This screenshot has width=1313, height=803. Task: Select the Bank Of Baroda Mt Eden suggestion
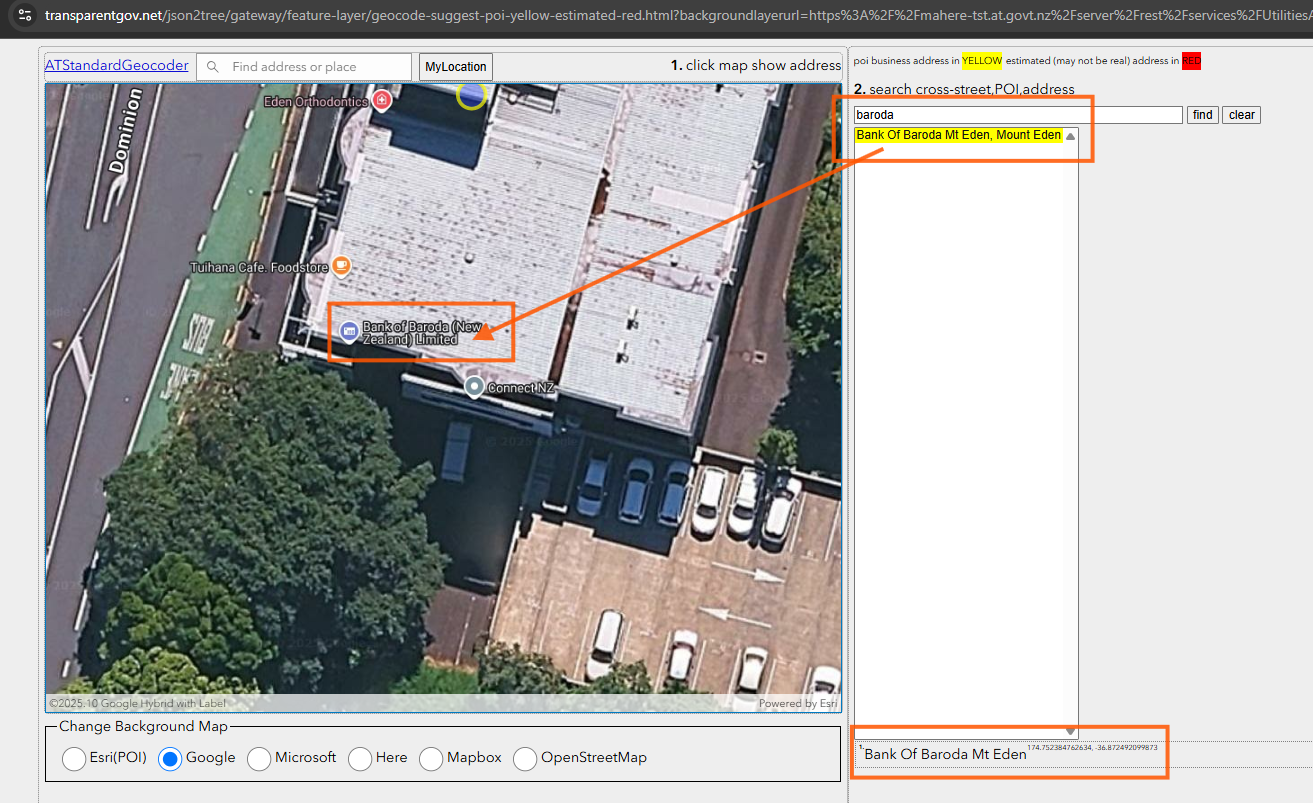point(958,135)
